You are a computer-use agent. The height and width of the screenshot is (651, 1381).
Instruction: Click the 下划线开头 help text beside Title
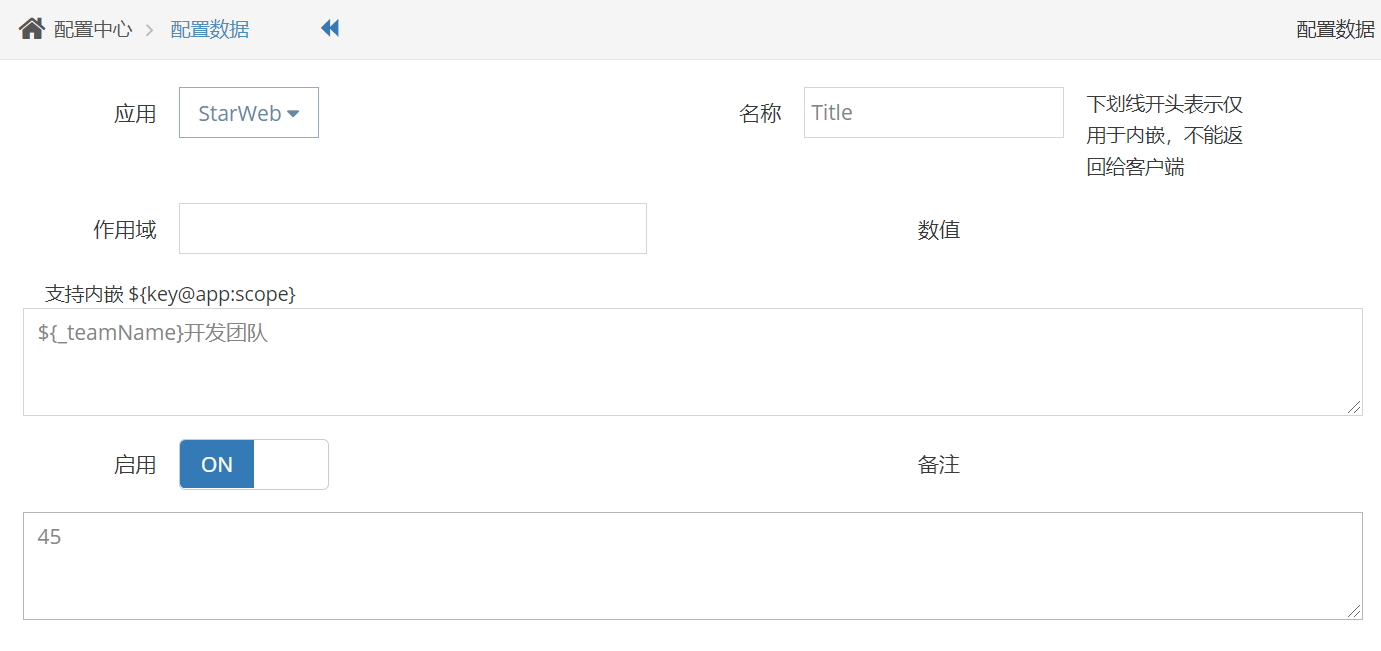tap(1165, 136)
